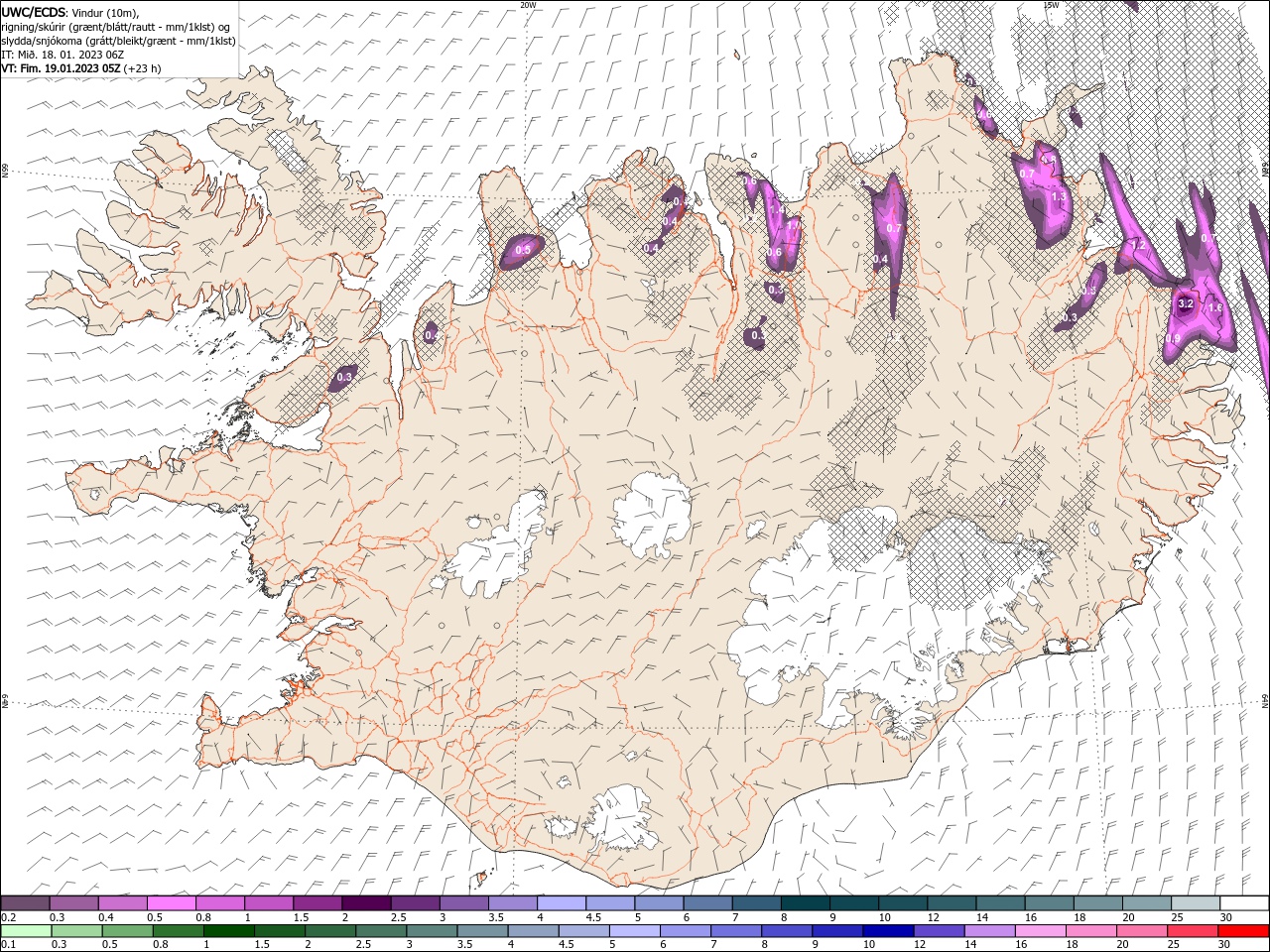Click the '12' label in the bottom legend

(920, 945)
